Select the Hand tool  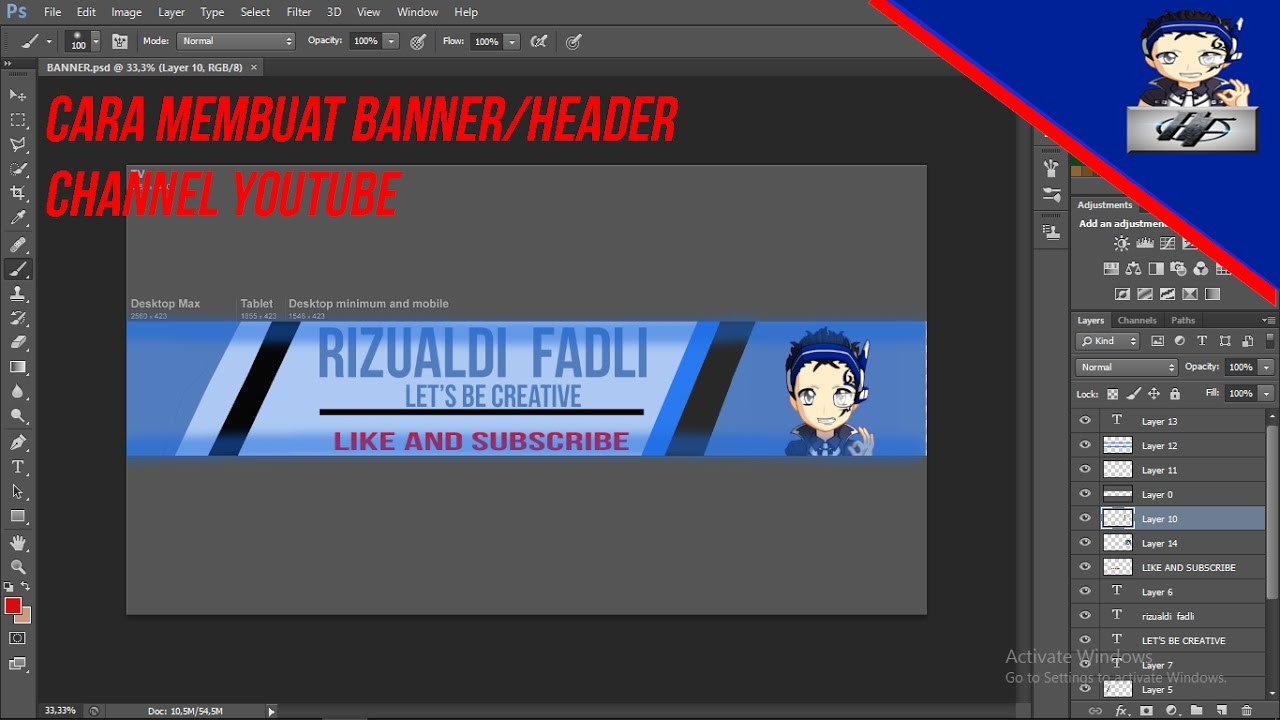point(18,542)
